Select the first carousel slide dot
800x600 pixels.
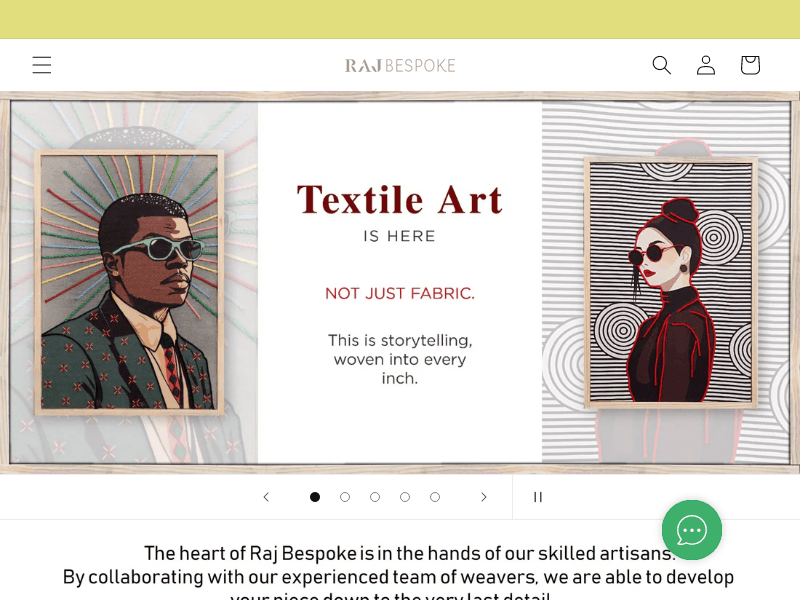pos(315,496)
